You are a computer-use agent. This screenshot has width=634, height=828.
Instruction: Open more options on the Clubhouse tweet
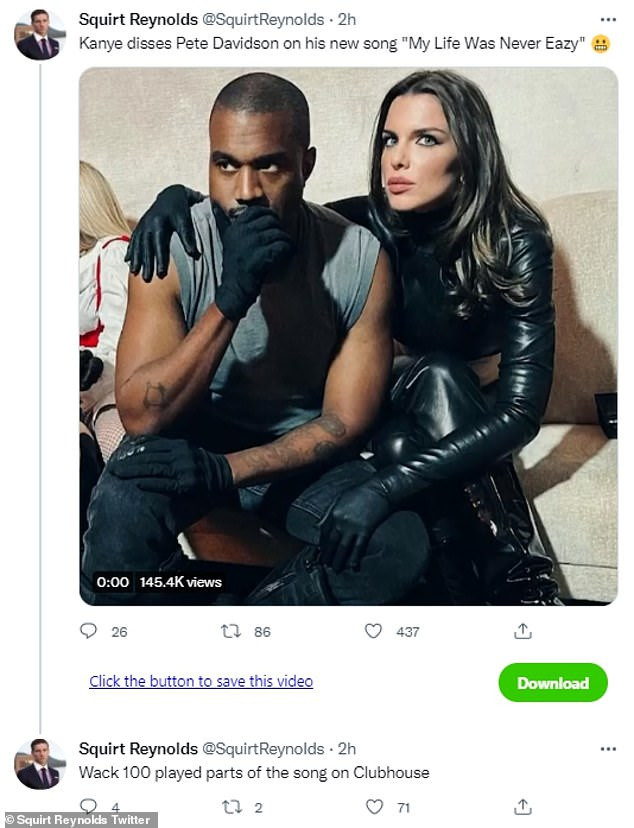click(608, 748)
